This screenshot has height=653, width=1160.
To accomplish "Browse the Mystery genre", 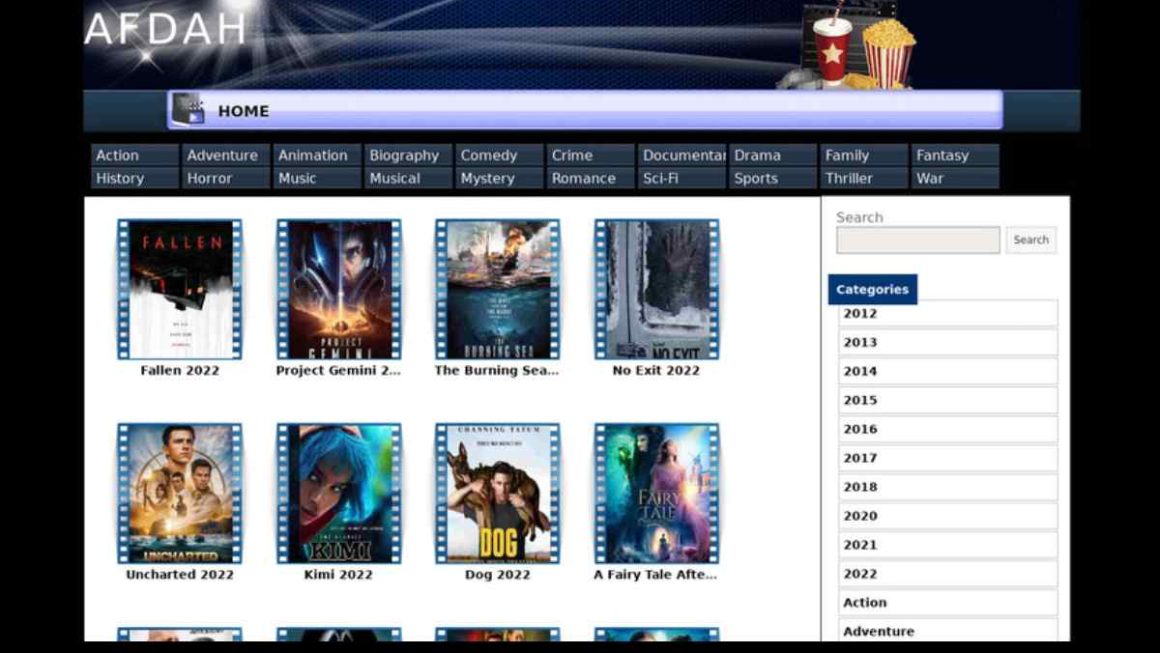I will pos(499,178).
